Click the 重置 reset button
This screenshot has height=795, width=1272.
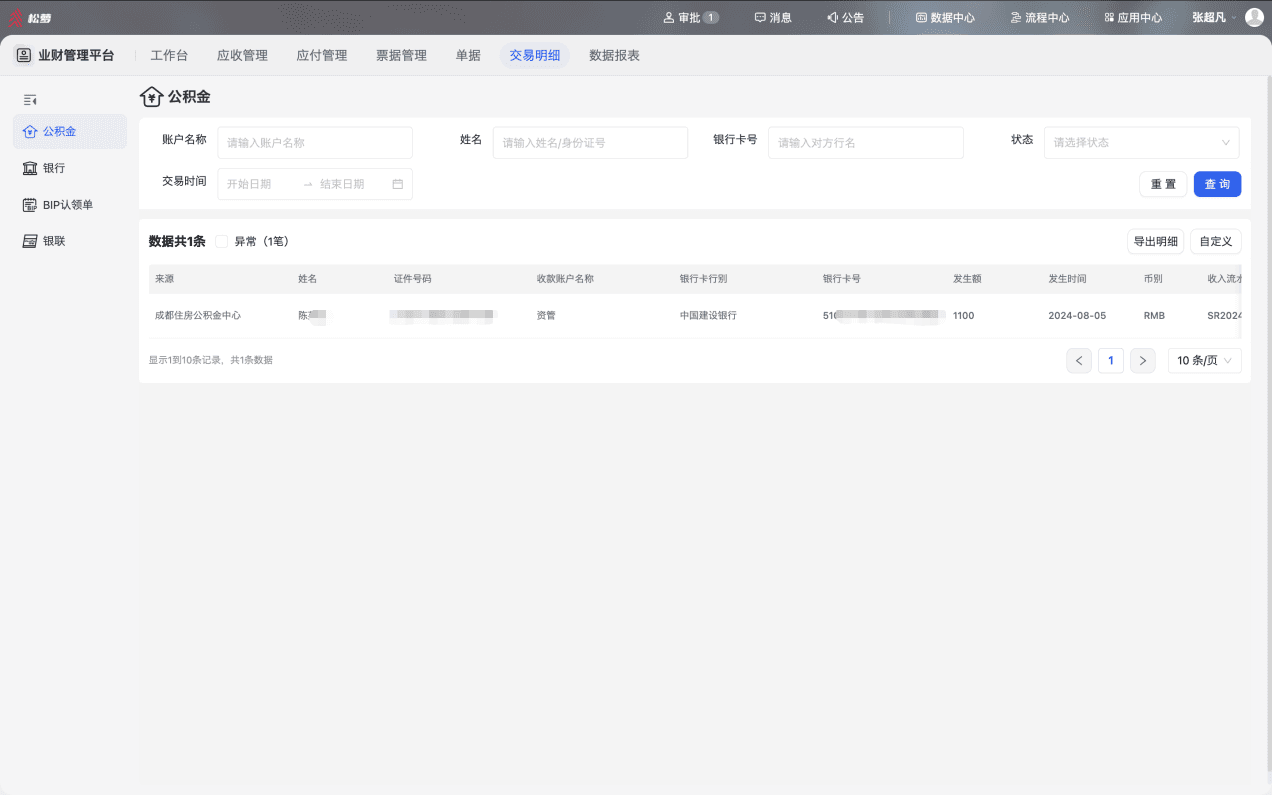1163,184
